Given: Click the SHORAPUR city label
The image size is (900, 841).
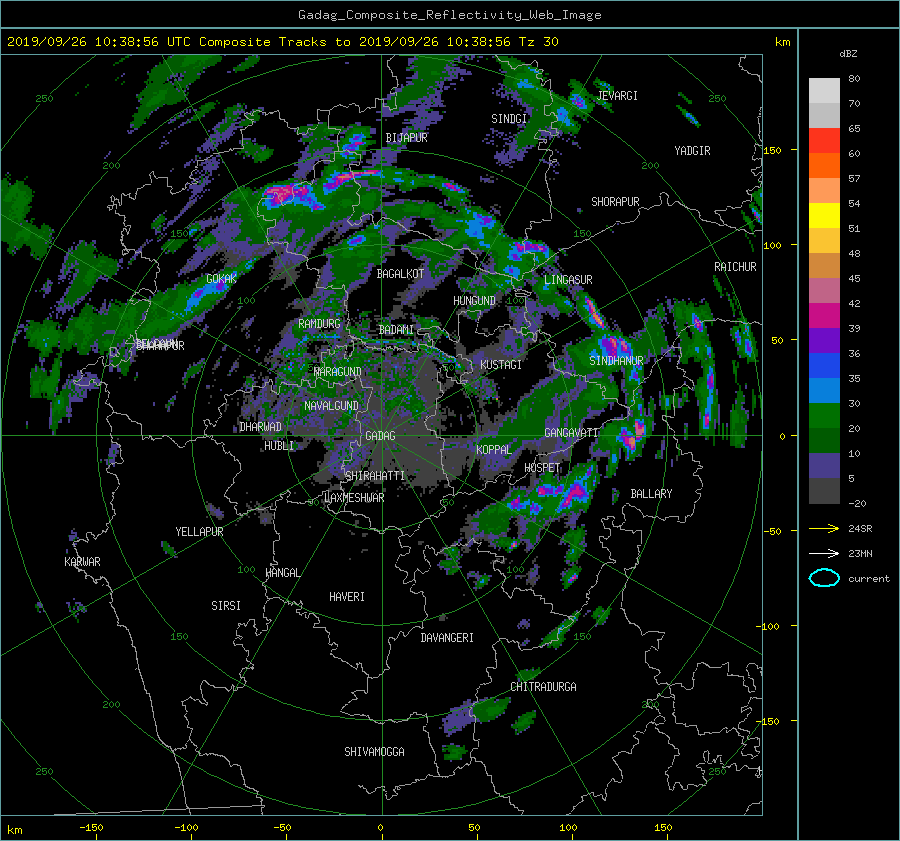Looking at the screenshot, I should coord(615,202).
